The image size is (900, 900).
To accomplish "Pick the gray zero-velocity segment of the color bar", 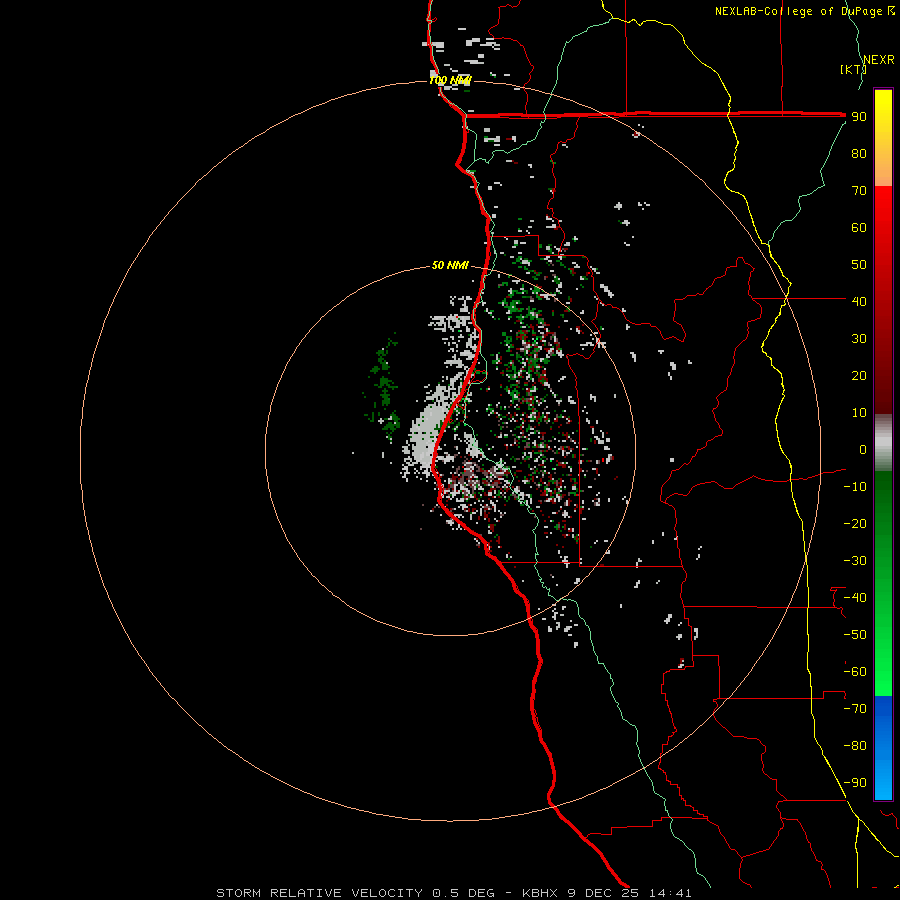I will pyautogui.click(x=883, y=443).
